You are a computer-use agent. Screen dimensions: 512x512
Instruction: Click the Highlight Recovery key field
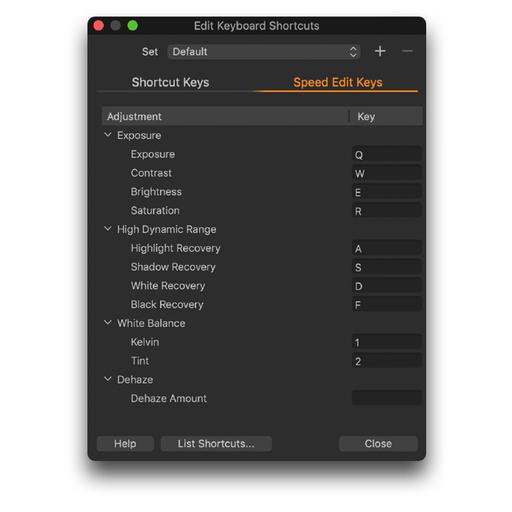coord(387,248)
